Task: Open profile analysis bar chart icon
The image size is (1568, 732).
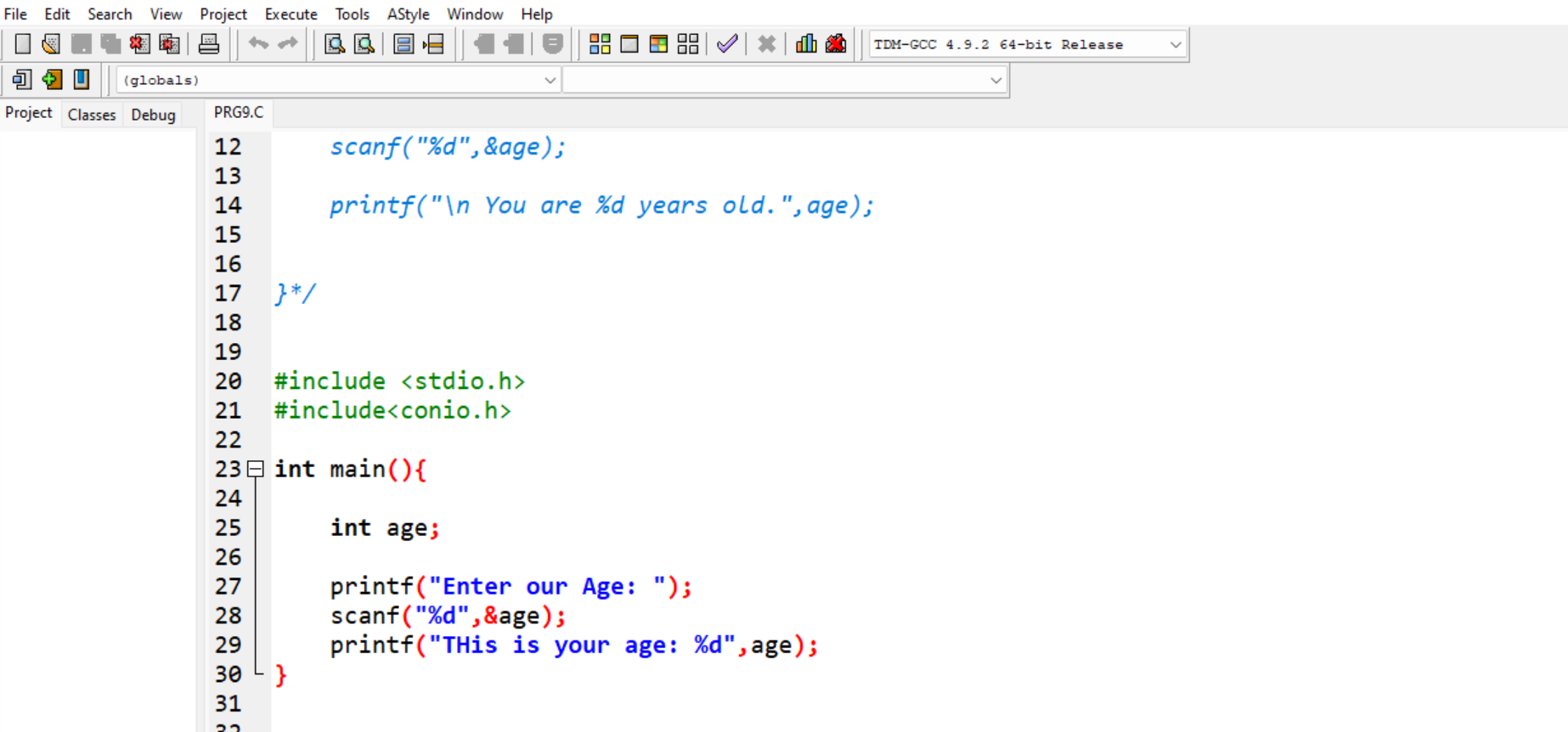Action: coord(806,44)
